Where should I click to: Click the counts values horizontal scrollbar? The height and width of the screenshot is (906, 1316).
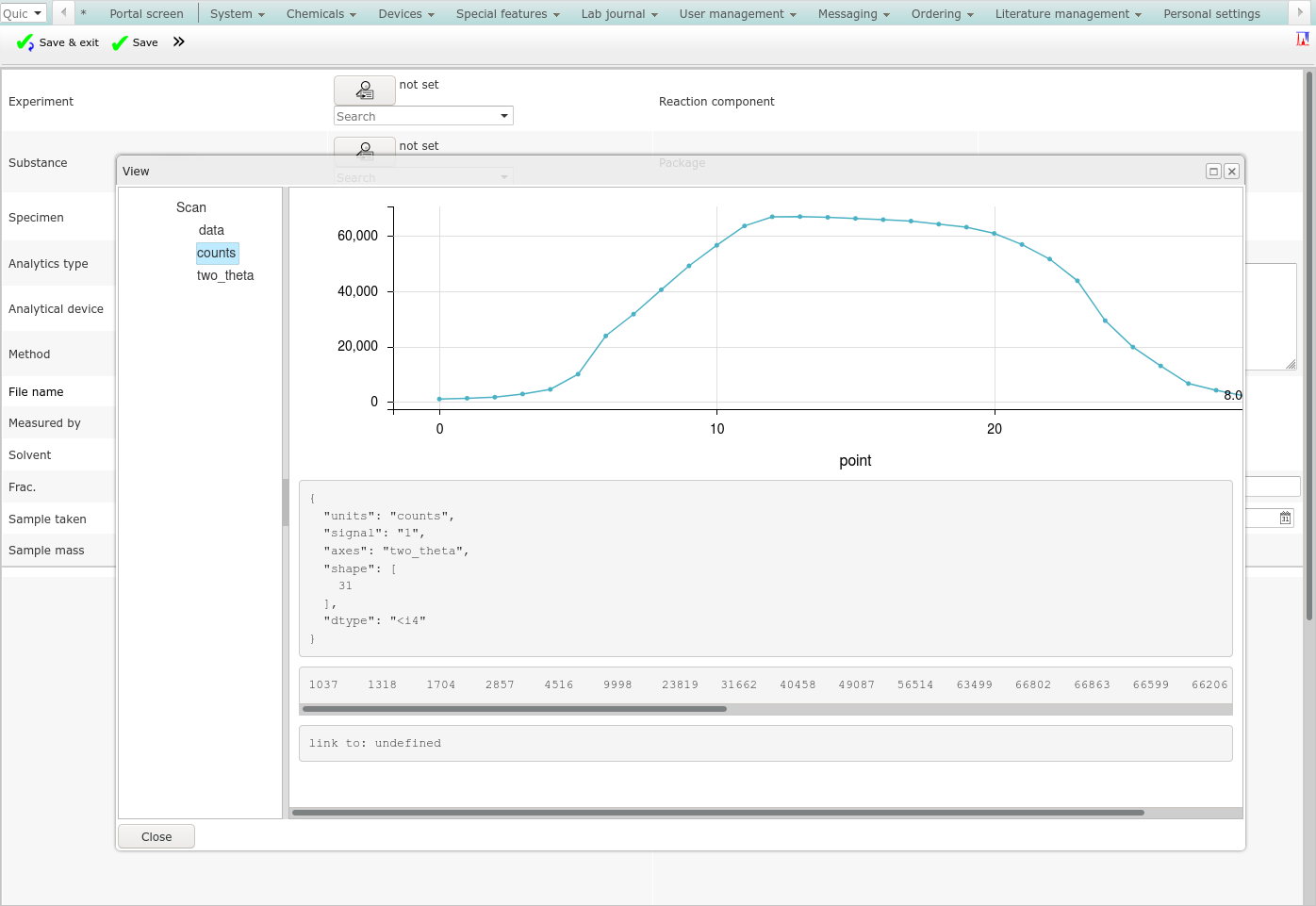coord(514,709)
